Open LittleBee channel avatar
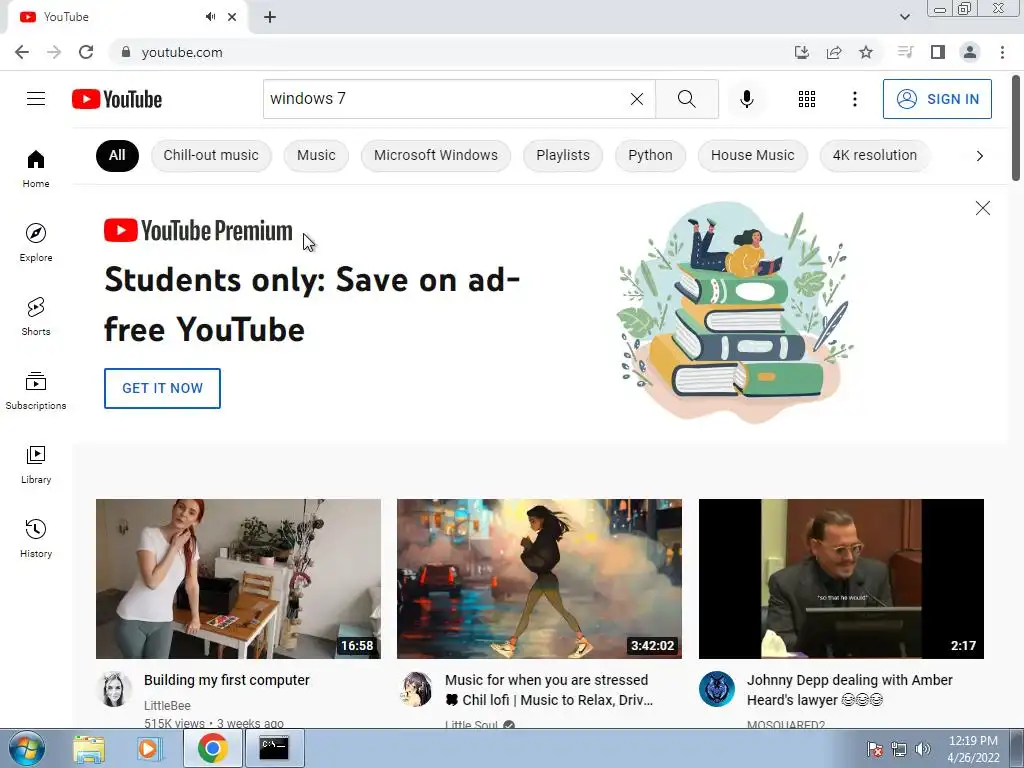Viewport: 1024px width, 768px height. [114, 688]
